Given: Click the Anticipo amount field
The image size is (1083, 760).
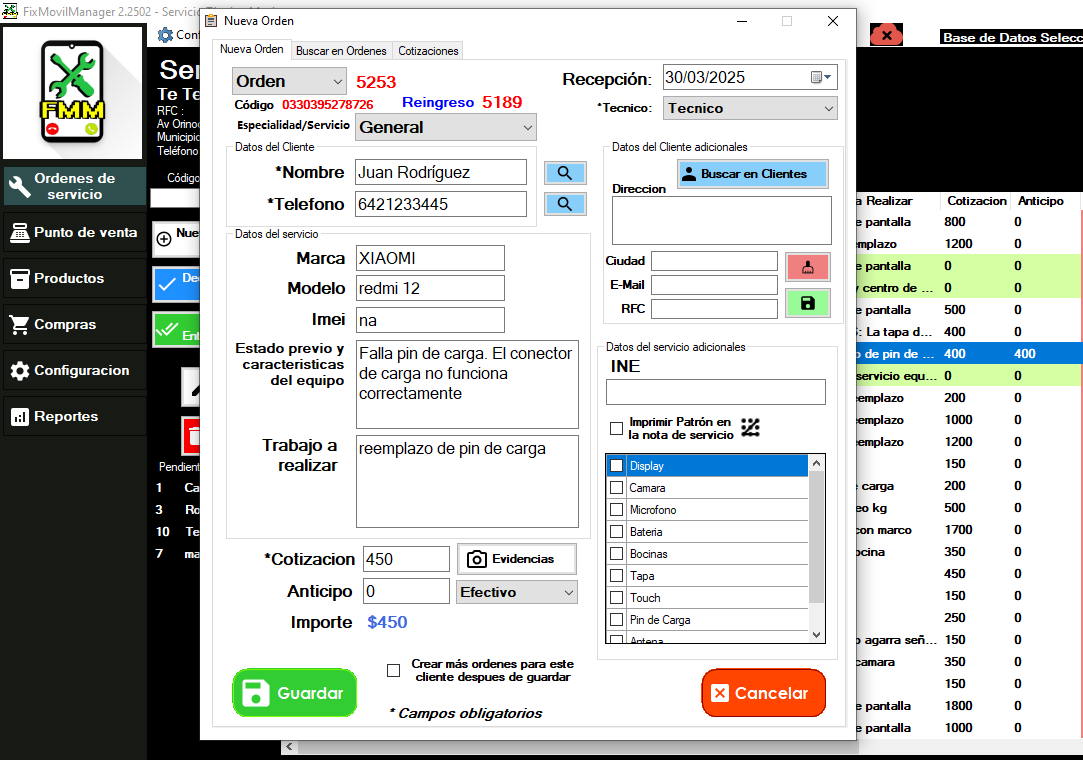Looking at the screenshot, I should (406, 591).
